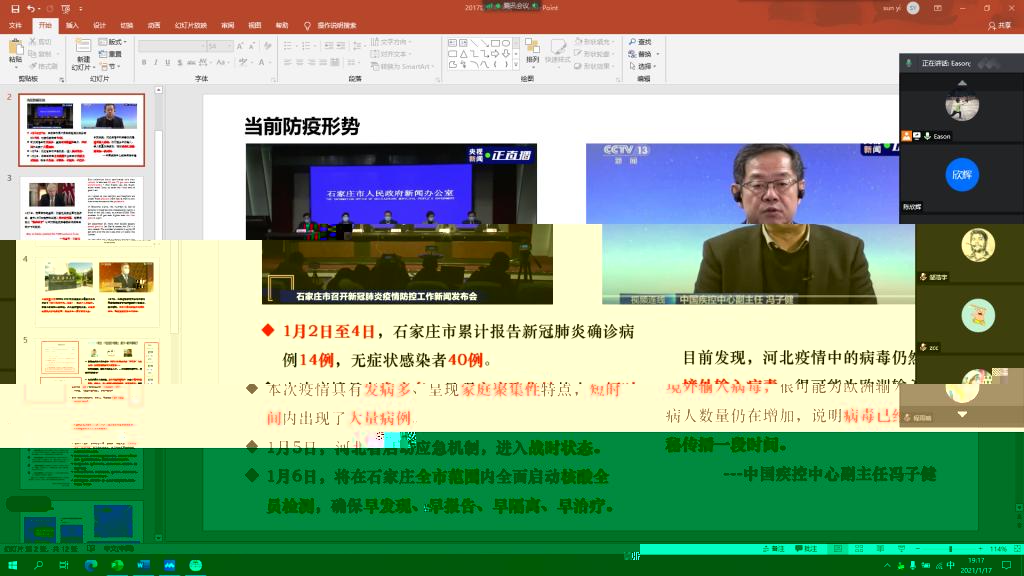Screen dimensions: 1024x576
Task: Open the text direction 文字方向 dropdown
Action: (391, 42)
